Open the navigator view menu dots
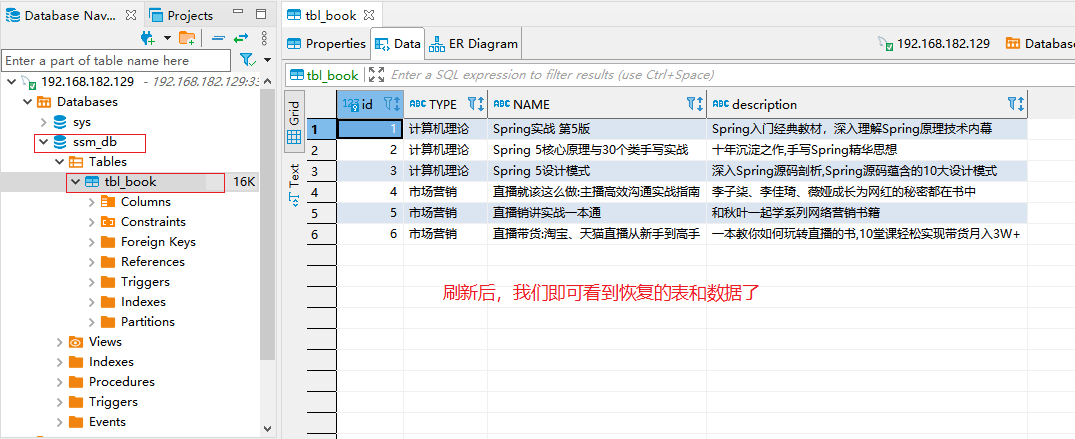This screenshot has width=1075, height=439. [263, 38]
